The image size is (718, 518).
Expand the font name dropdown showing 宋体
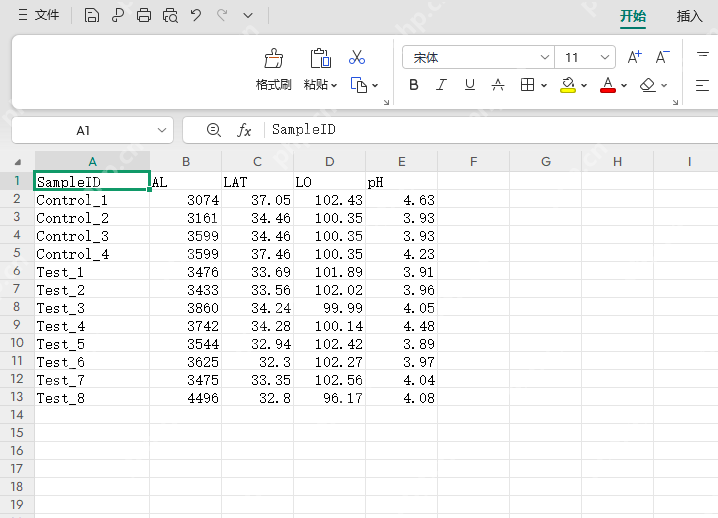pos(545,58)
